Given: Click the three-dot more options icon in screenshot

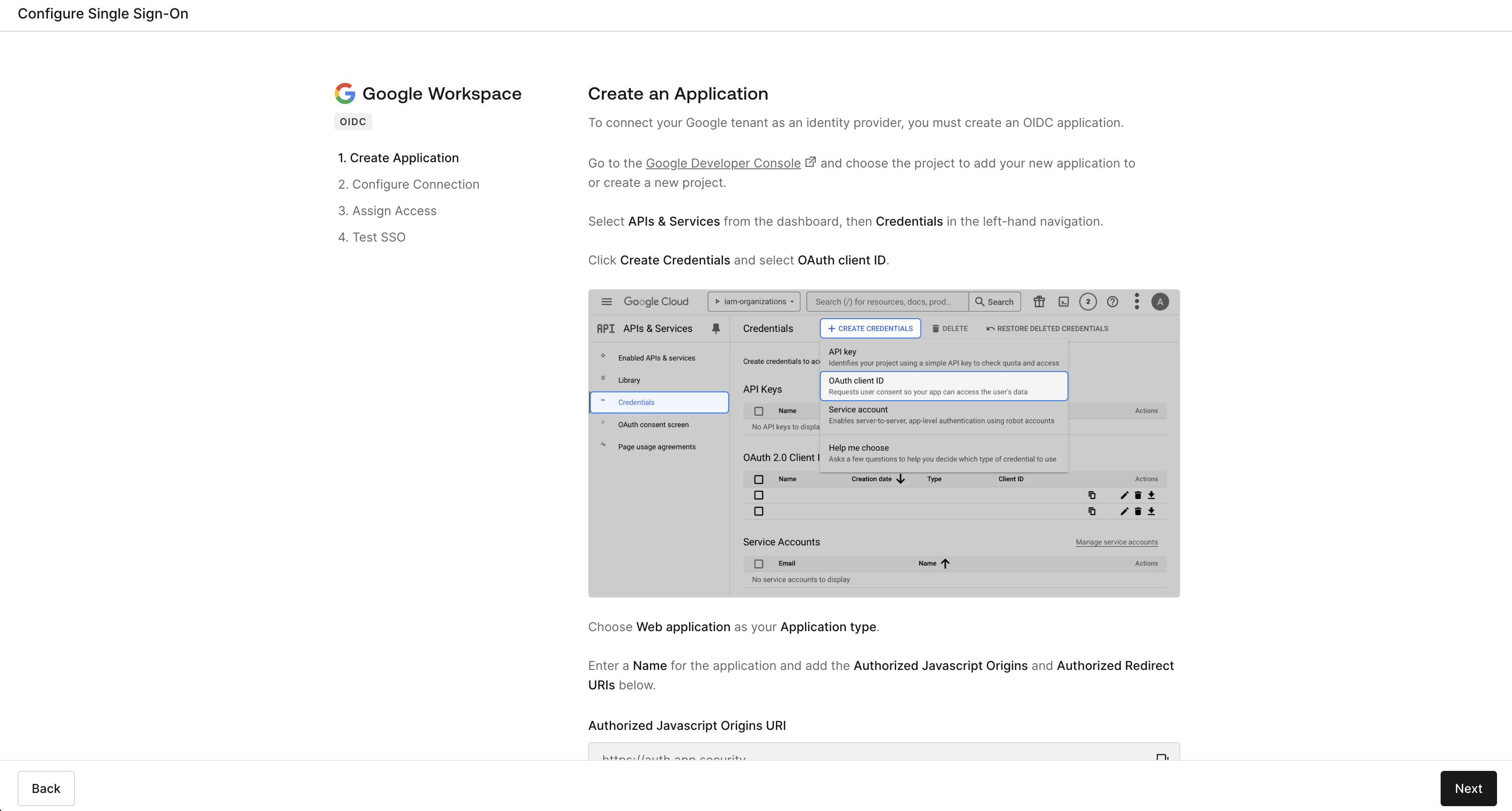Looking at the screenshot, I should (x=1137, y=302).
